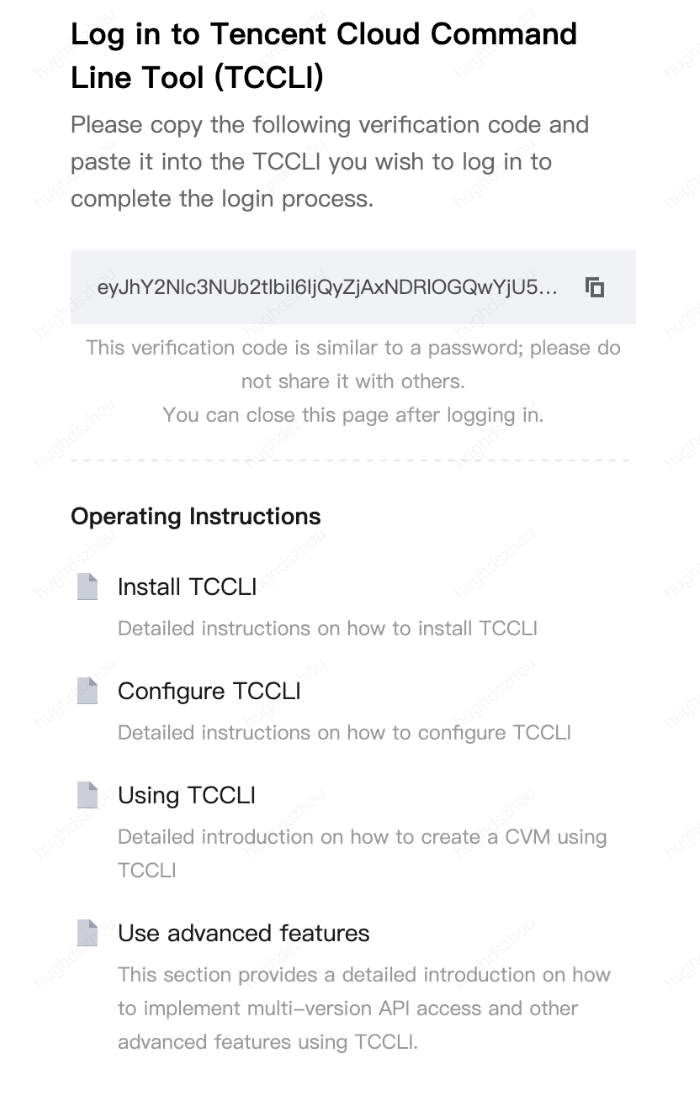Click the copy-and-paste instruction paragraph
700x1097 pixels.
point(330,162)
